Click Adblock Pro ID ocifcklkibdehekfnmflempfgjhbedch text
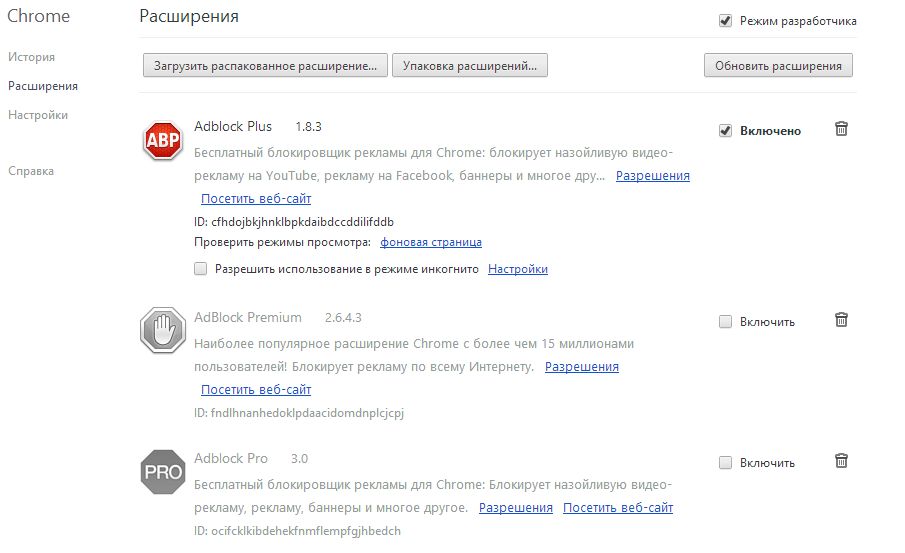The height and width of the screenshot is (553, 905). 297,531
